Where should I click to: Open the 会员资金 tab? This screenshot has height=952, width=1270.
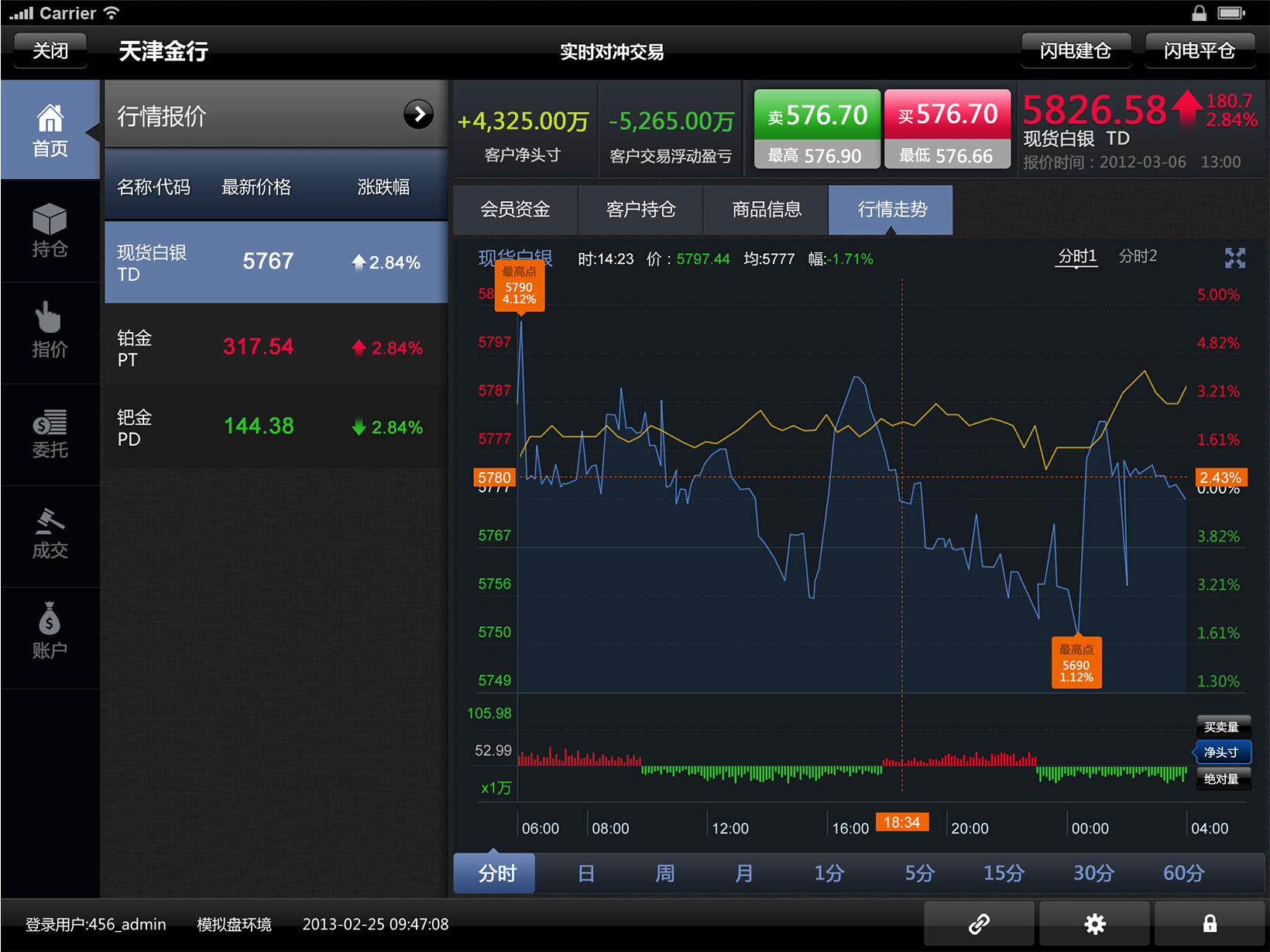[516, 210]
